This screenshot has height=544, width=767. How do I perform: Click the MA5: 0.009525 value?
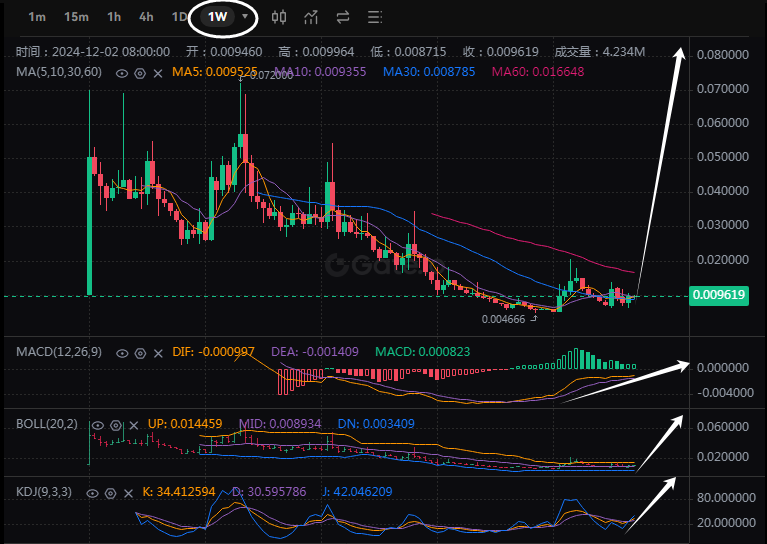click(x=215, y=72)
